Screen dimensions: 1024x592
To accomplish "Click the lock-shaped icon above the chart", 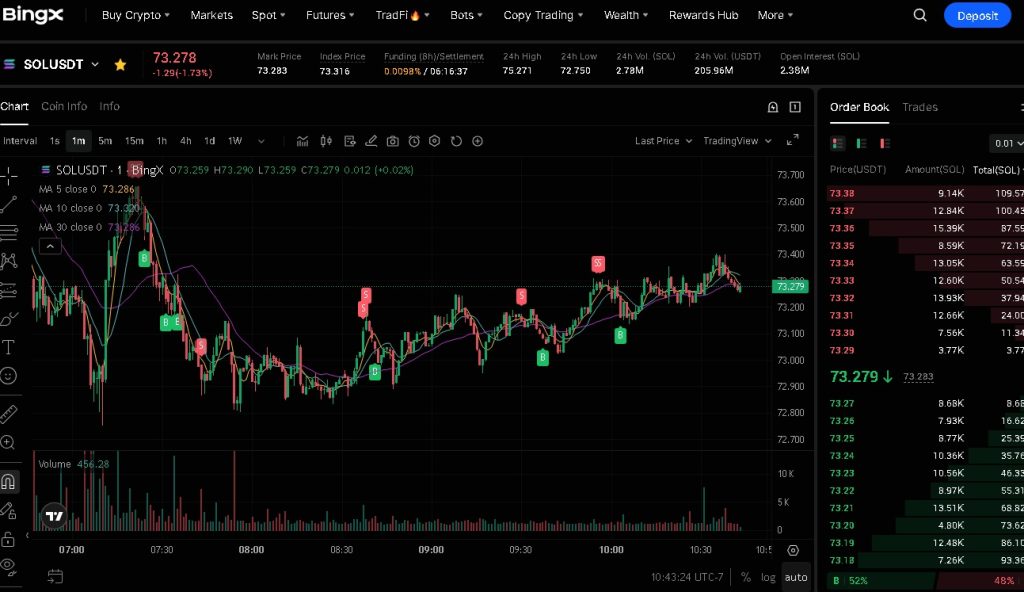I will (773, 107).
